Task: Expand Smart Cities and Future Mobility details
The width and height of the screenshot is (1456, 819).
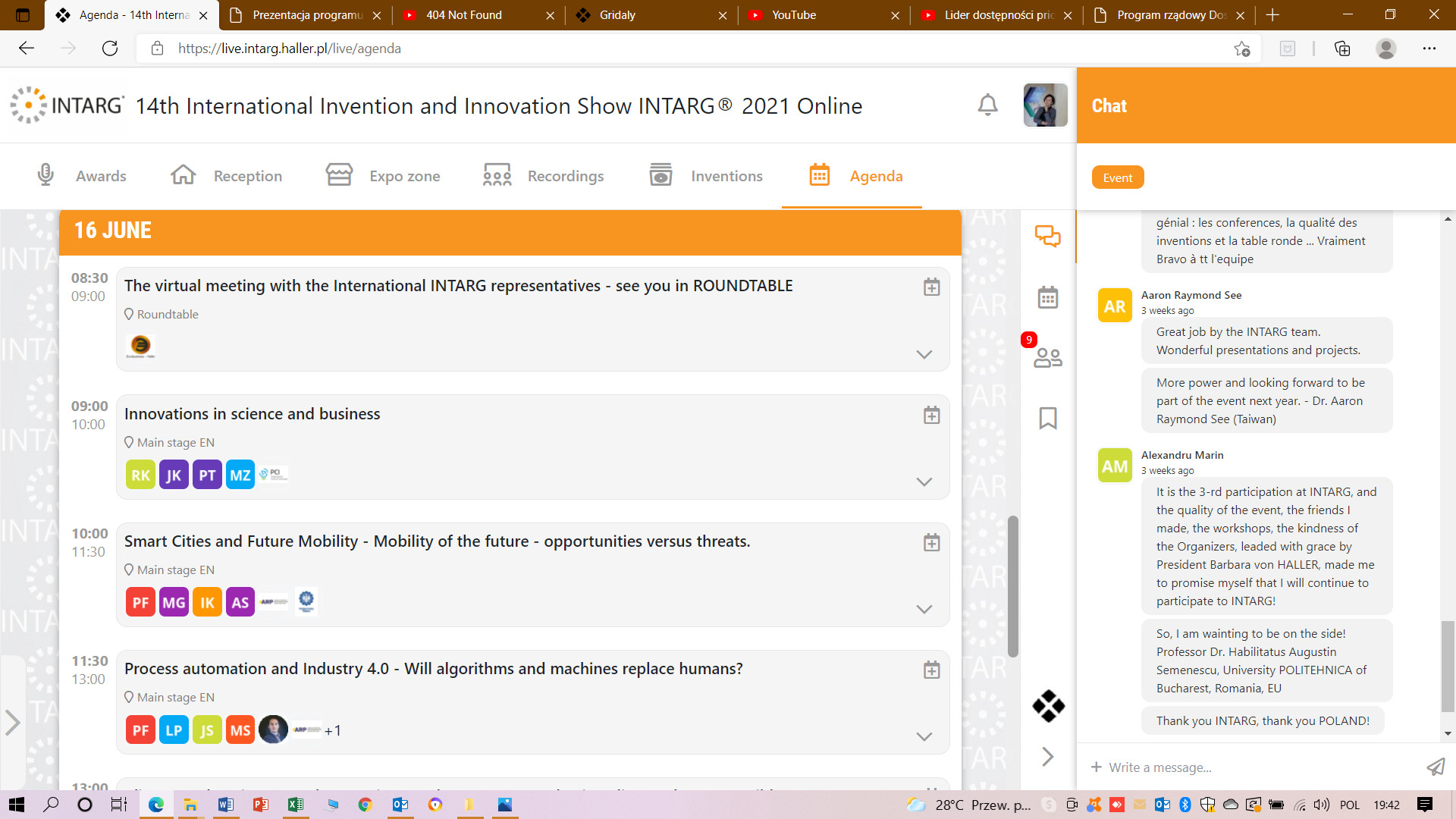Action: pos(924,609)
